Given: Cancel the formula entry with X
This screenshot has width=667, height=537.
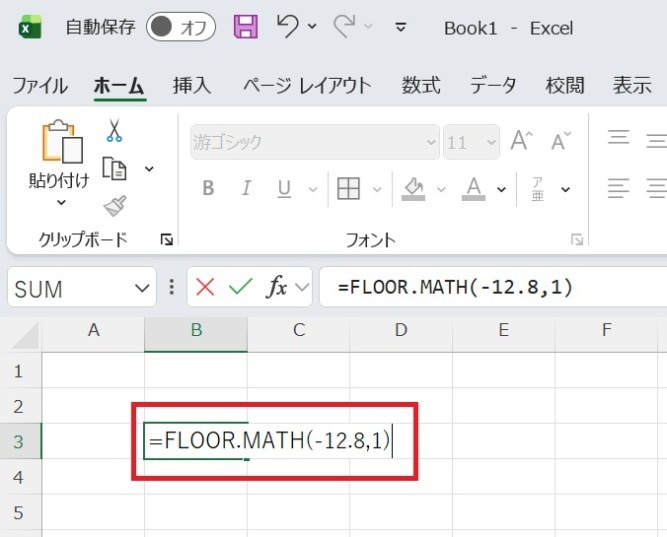Looking at the screenshot, I should pos(205,287).
